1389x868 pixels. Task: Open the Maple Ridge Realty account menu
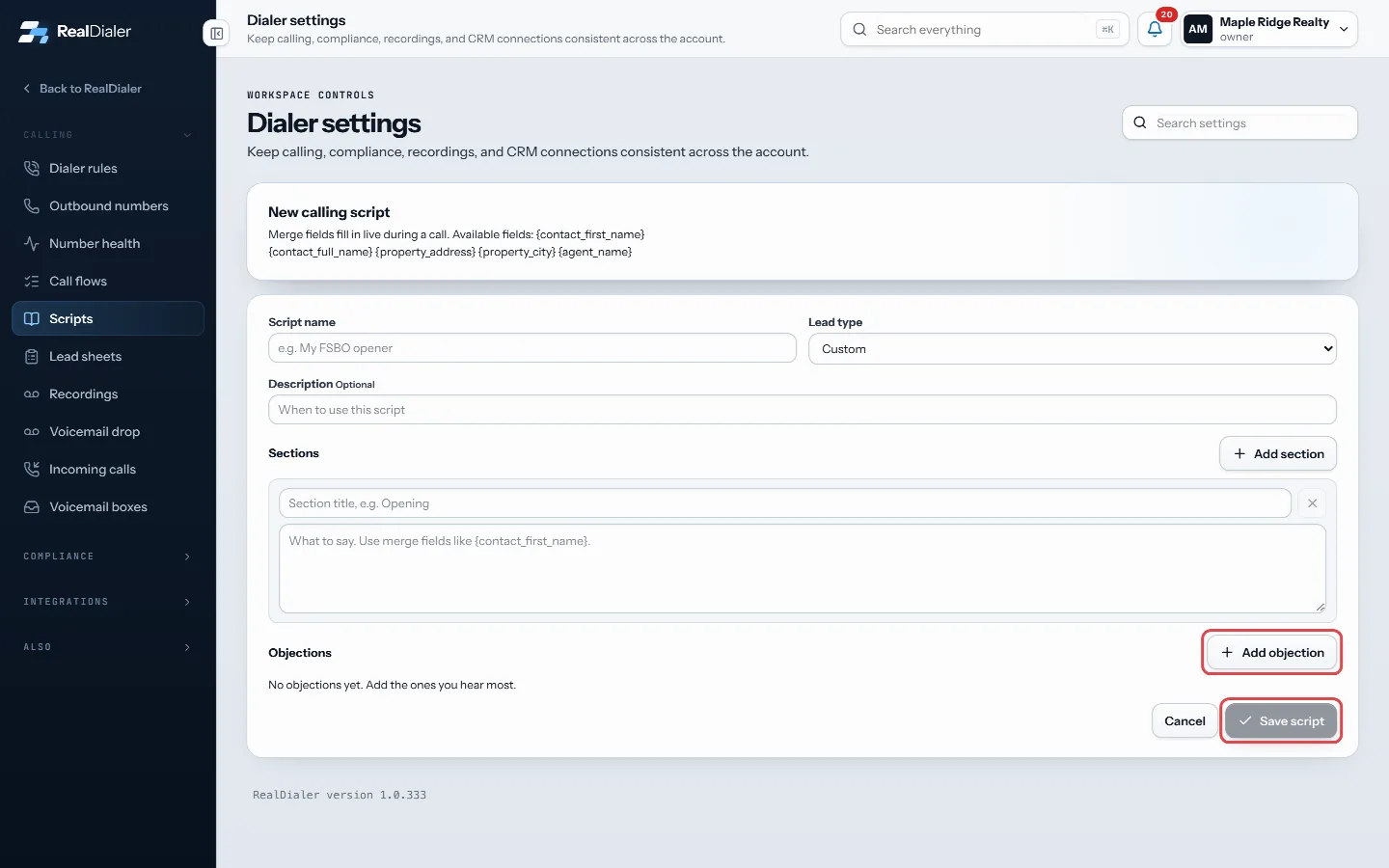(1269, 29)
